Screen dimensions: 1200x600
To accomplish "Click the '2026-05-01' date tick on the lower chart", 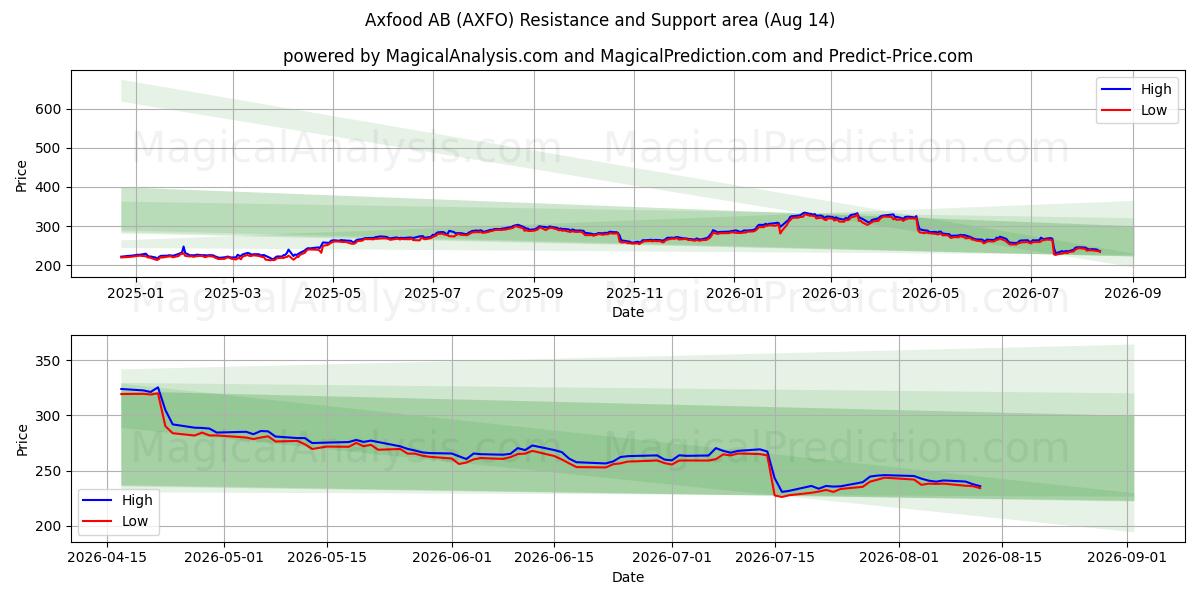I will [224, 558].
